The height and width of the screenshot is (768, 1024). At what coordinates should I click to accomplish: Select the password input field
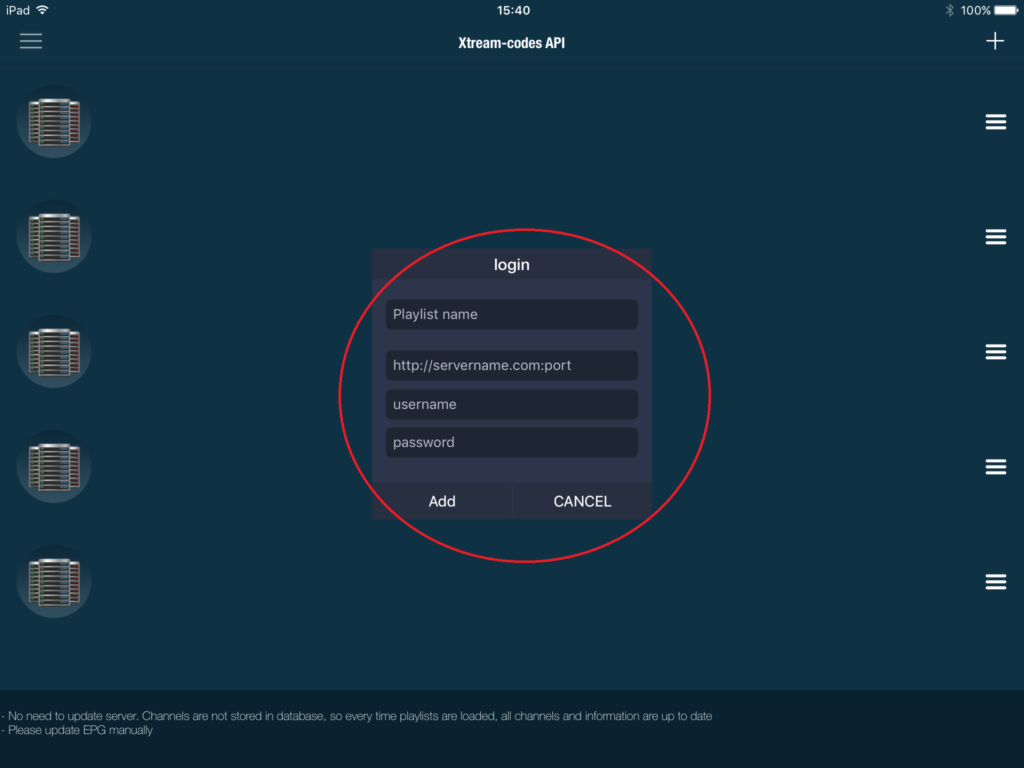pos(511,442)
